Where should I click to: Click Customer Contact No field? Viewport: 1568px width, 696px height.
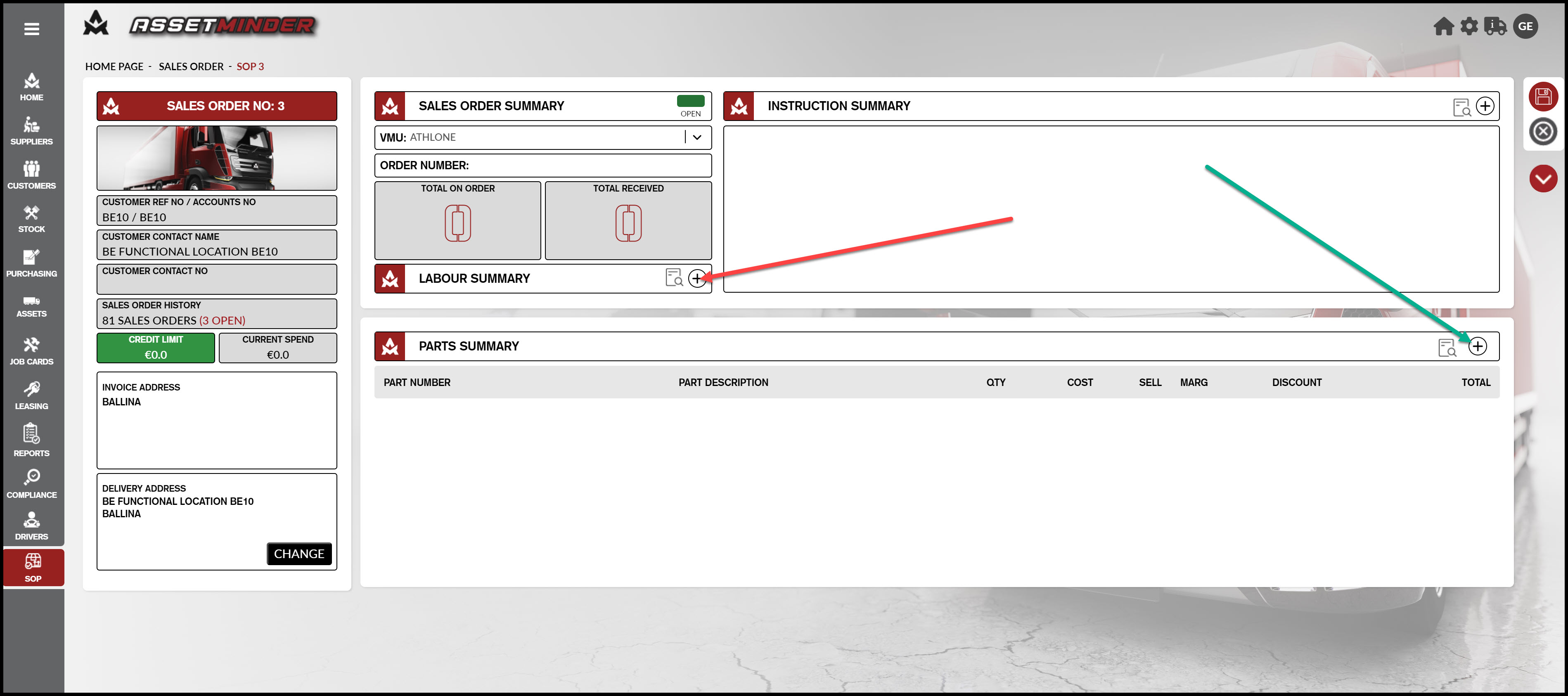(x=217, y=279)
